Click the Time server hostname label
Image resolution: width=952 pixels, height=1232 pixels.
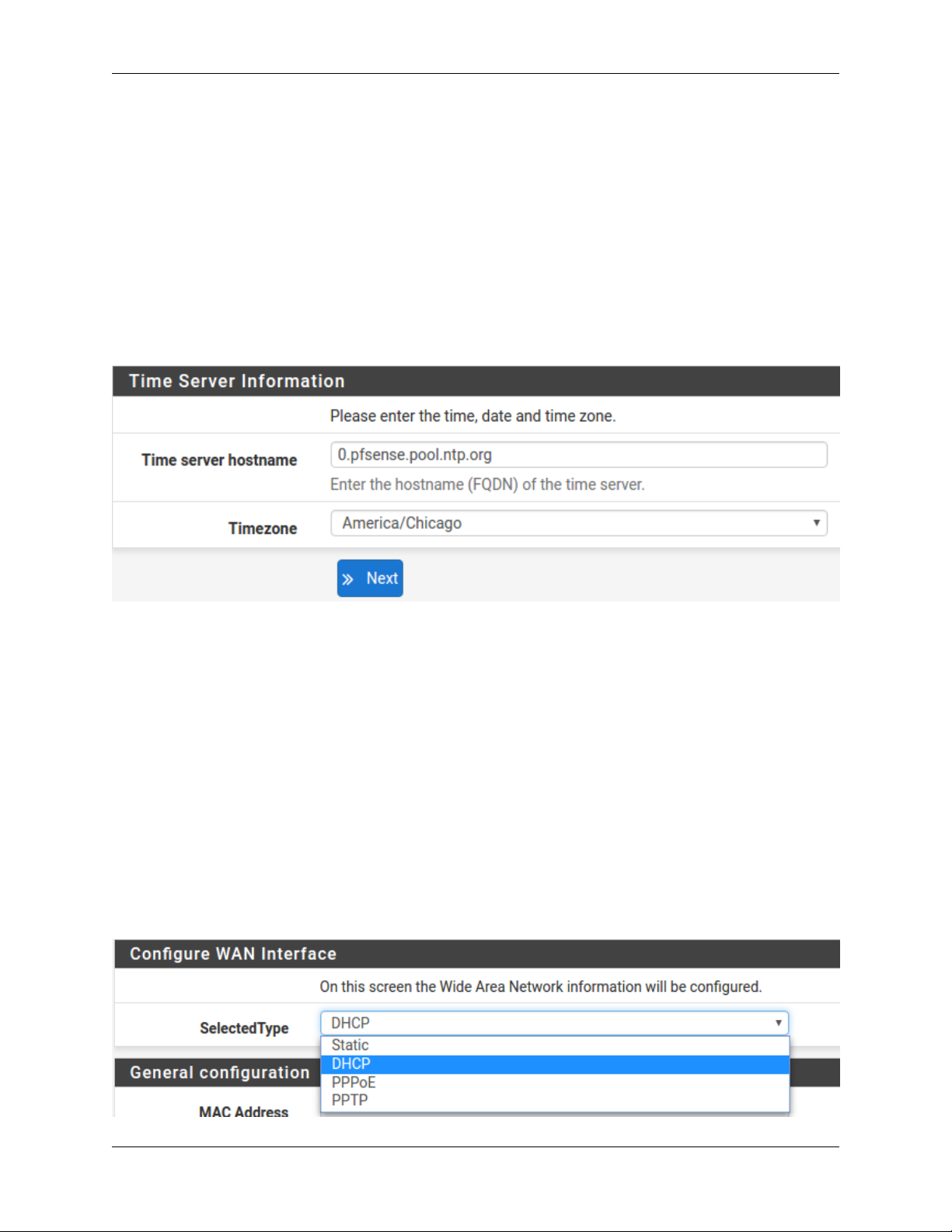coord(219,460)
